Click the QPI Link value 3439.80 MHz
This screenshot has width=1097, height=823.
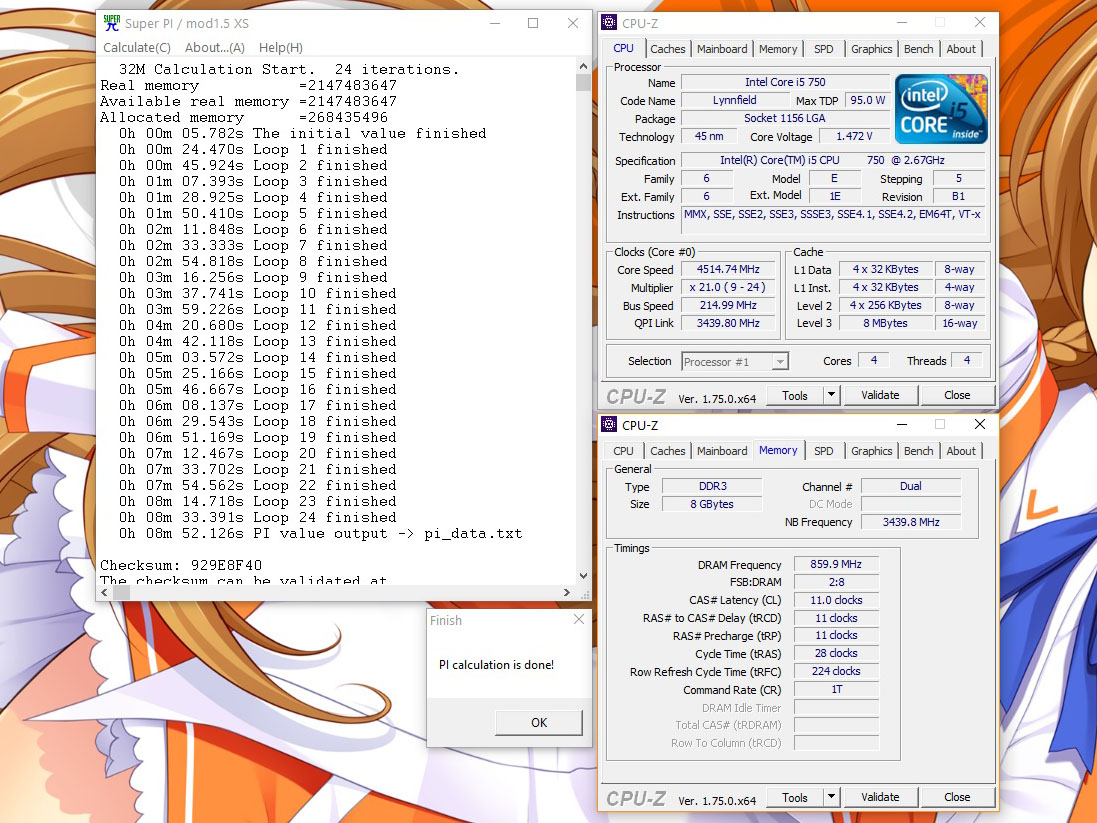(728, 323)
